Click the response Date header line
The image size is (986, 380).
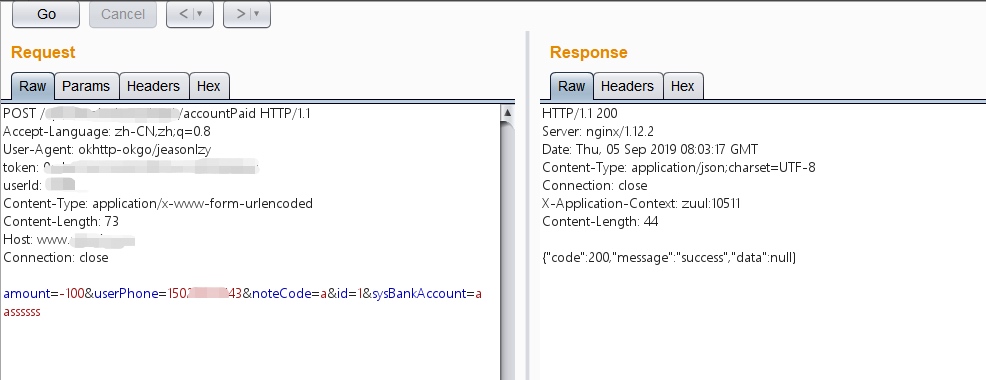[x=650, y=150]
